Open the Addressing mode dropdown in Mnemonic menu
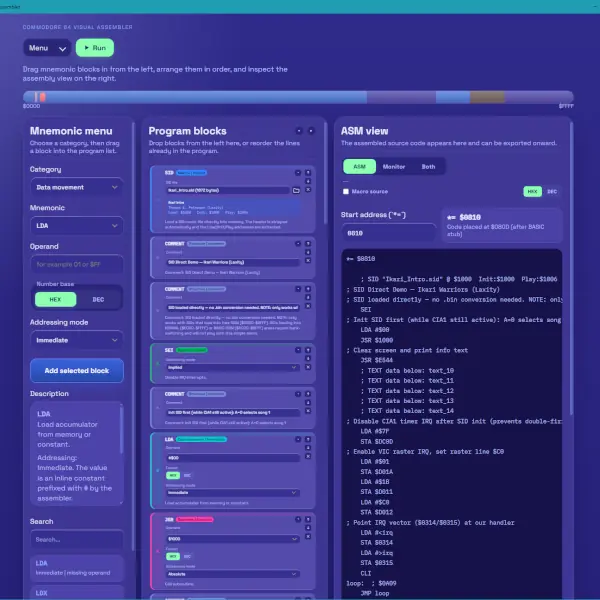 [x=76, y=339]
